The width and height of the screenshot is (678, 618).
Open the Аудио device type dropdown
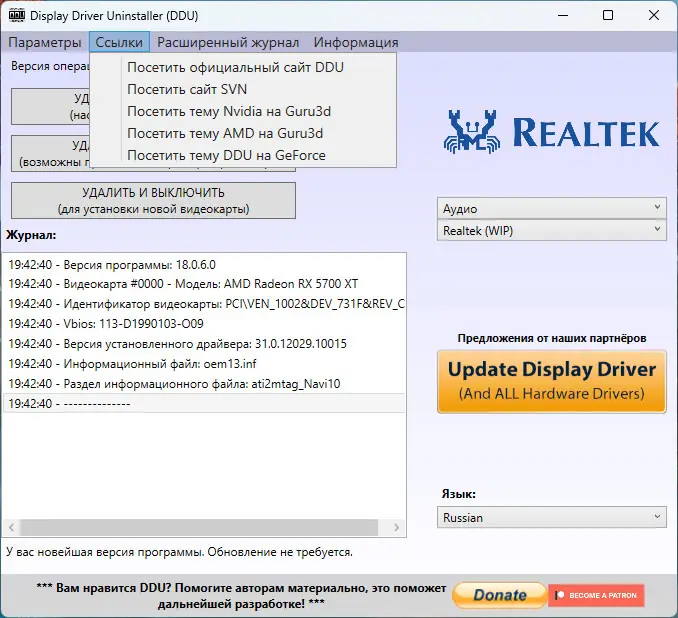(552, 208)
